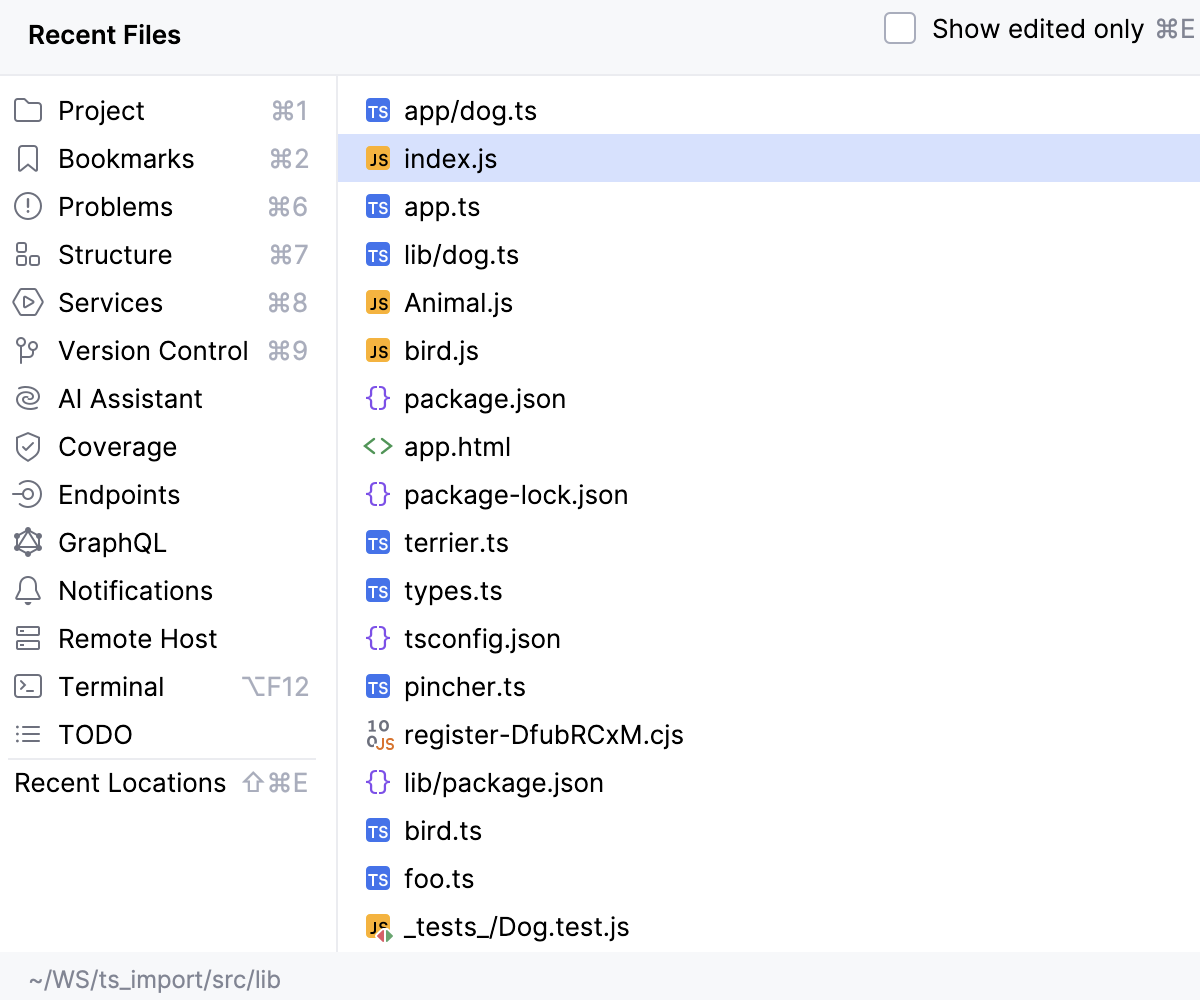Open the GraphQL tool window
The width and height of the screenshot is (1200, 1000).
[110, 542]
